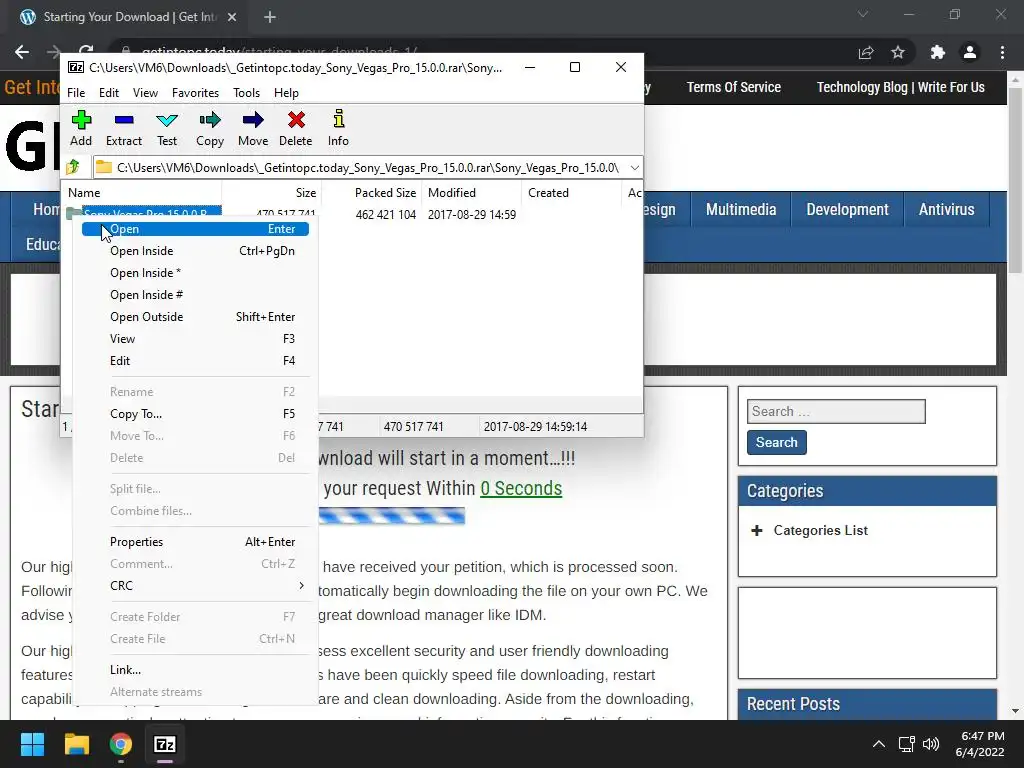Select modified date 2017-08-29 14:59 cell
The height and width of the screenshot is (768, 1024).
coord(472,214)
